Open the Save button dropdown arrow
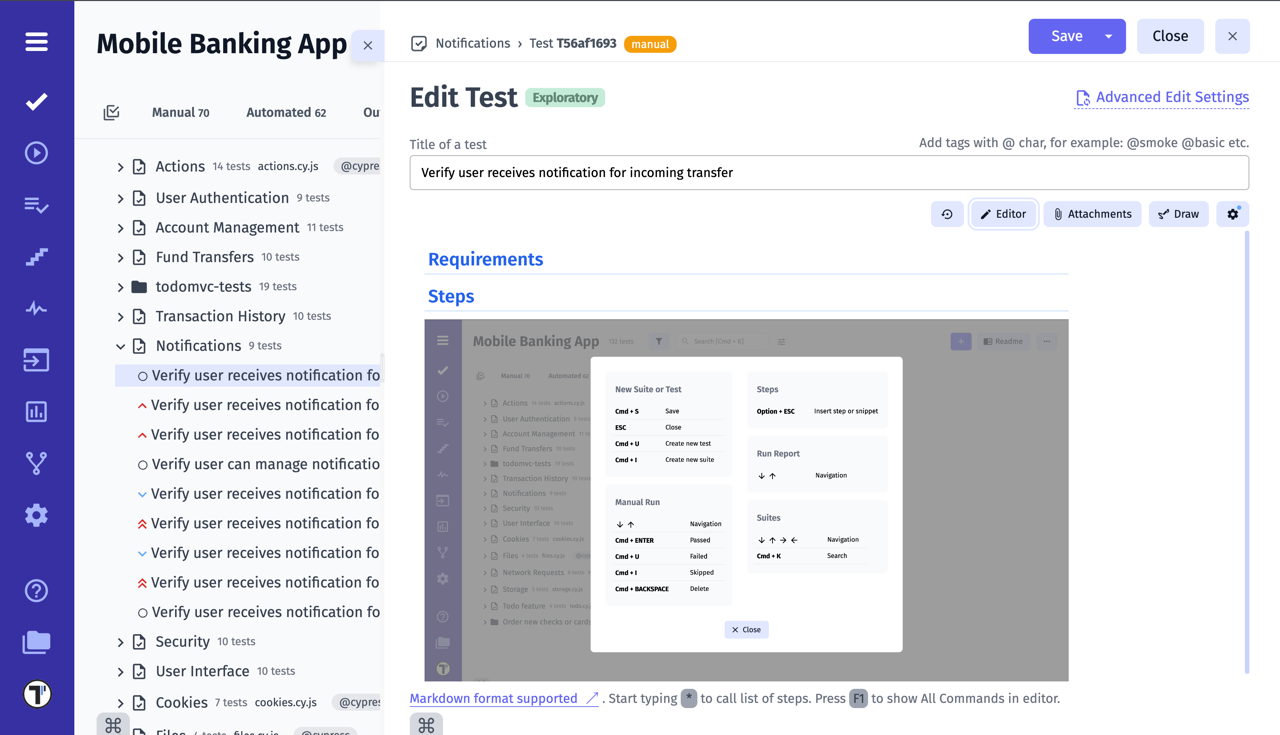This screenshot has width=1280, height=735. point(1110,36)
